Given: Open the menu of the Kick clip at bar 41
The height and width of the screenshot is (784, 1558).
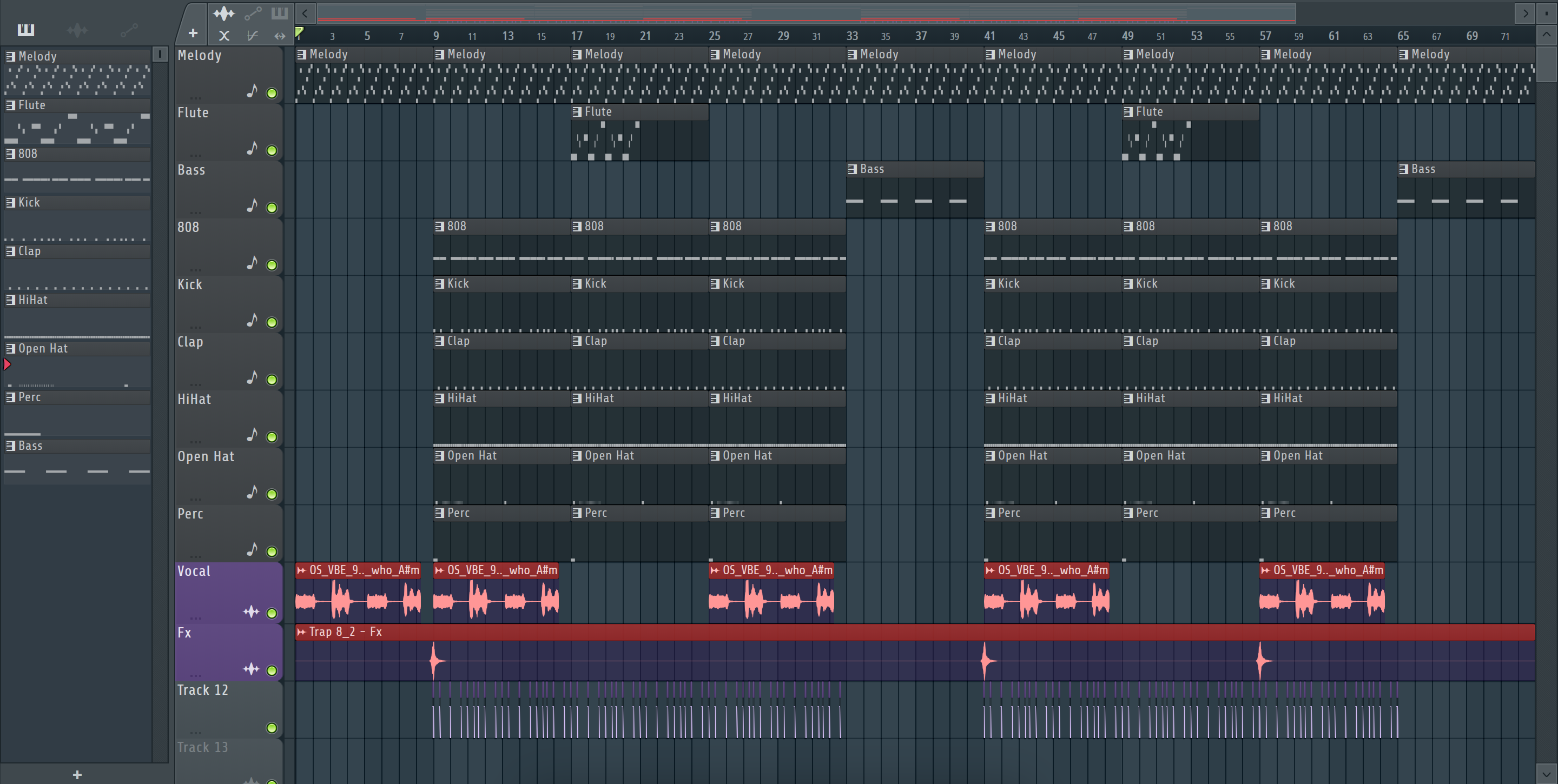Looking at the screenshot, I should point(990,283).
